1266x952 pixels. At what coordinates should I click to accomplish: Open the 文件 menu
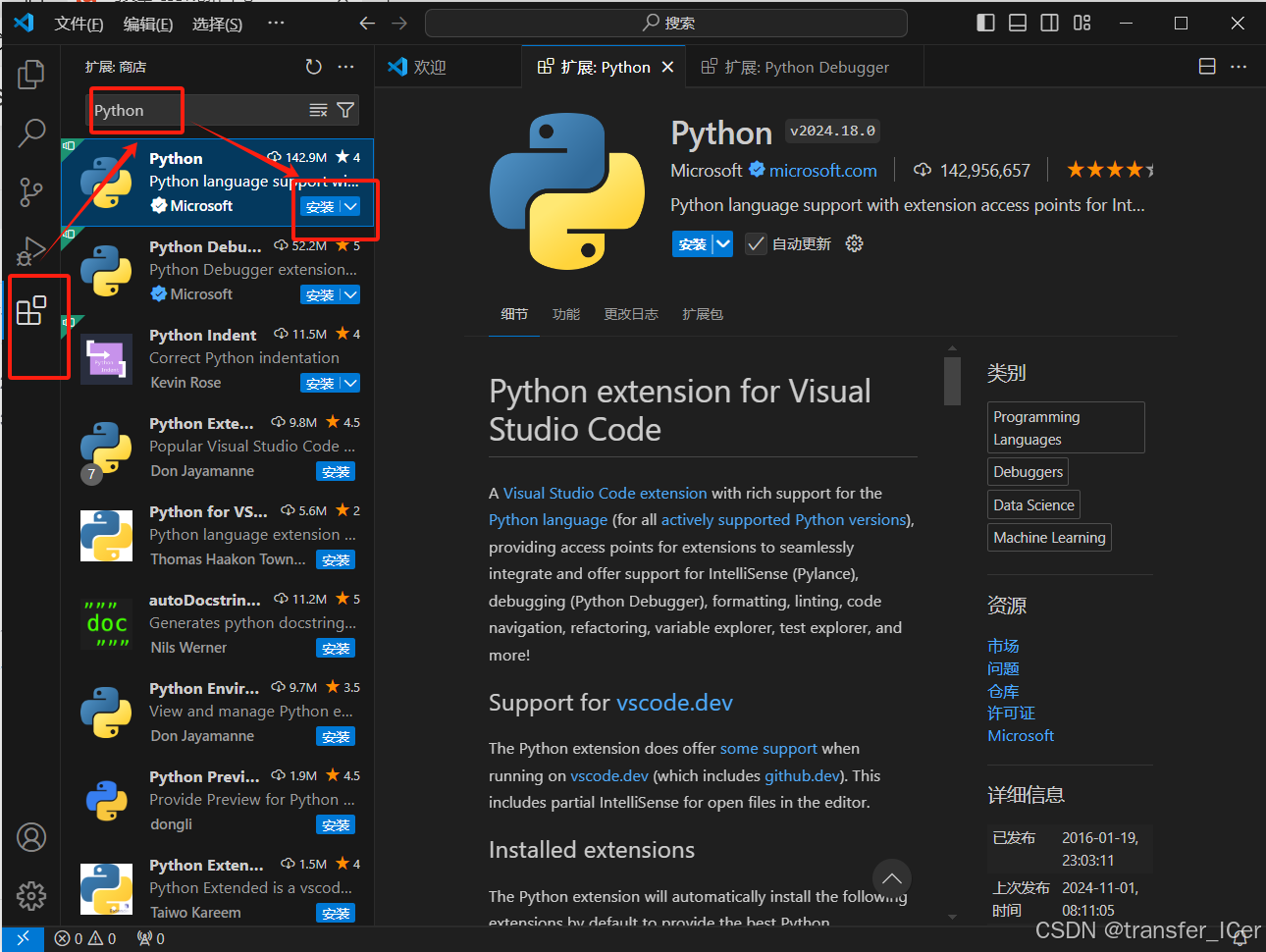(79, 23)
